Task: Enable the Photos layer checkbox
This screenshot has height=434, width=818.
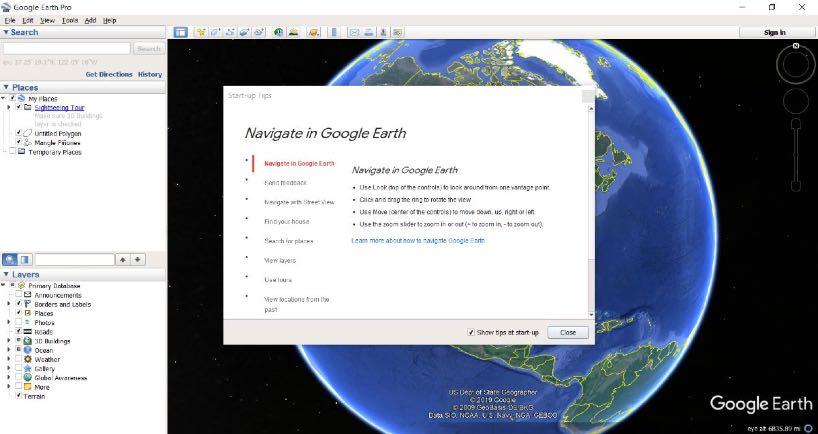Action: point(19,322)
